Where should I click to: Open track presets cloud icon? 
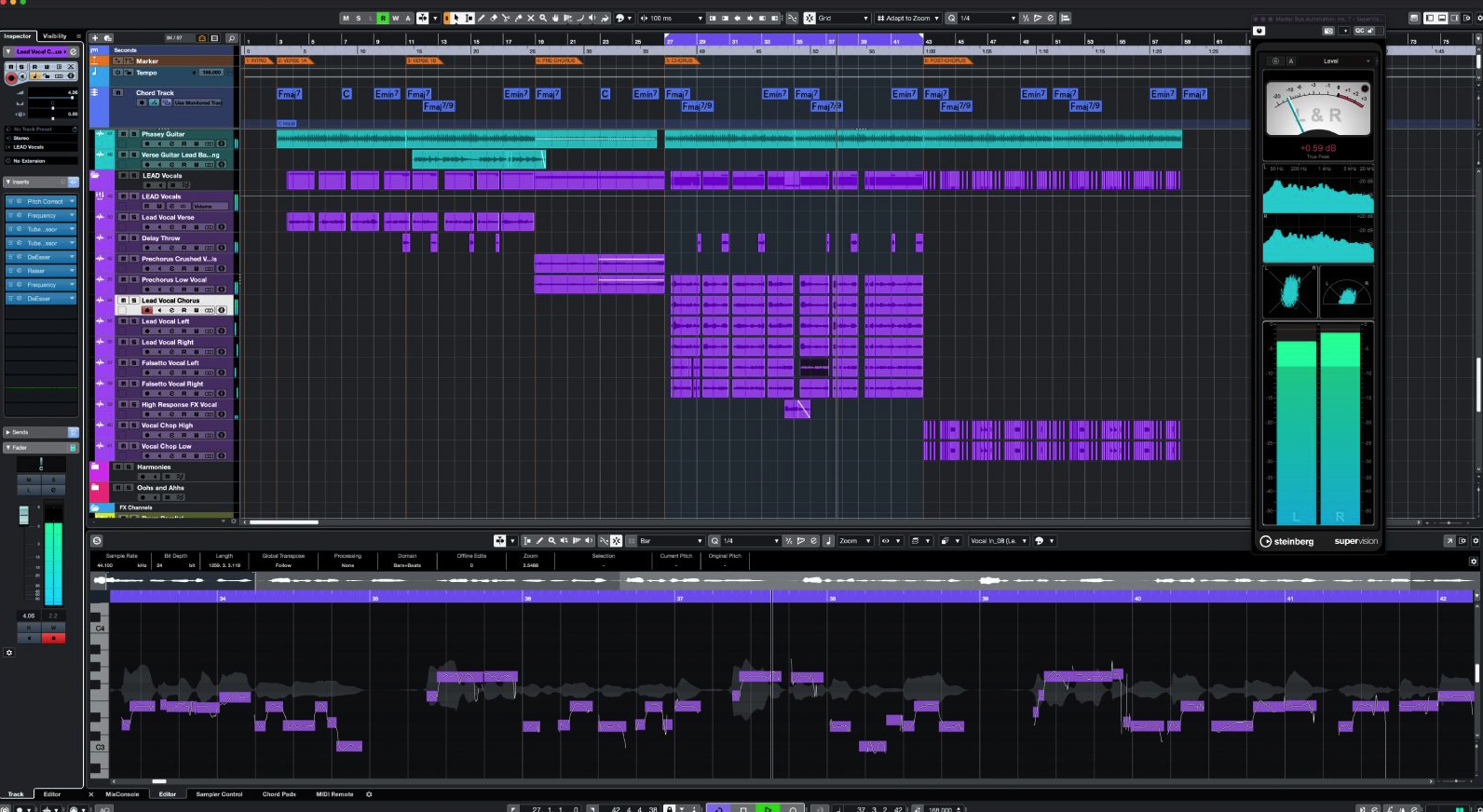[x=107, y=38]
